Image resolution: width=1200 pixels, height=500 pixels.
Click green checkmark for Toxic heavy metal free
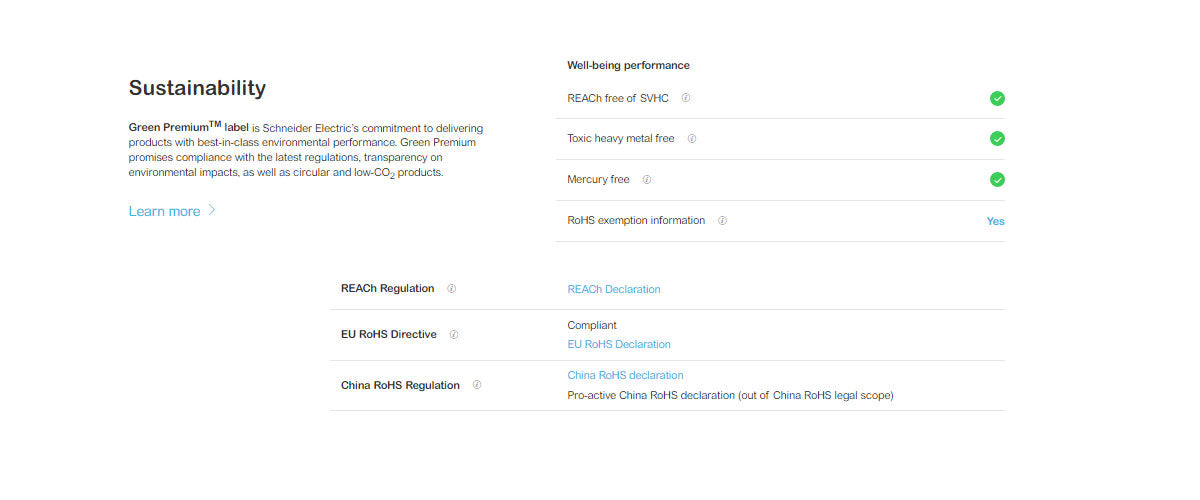[x=997, y=139]
